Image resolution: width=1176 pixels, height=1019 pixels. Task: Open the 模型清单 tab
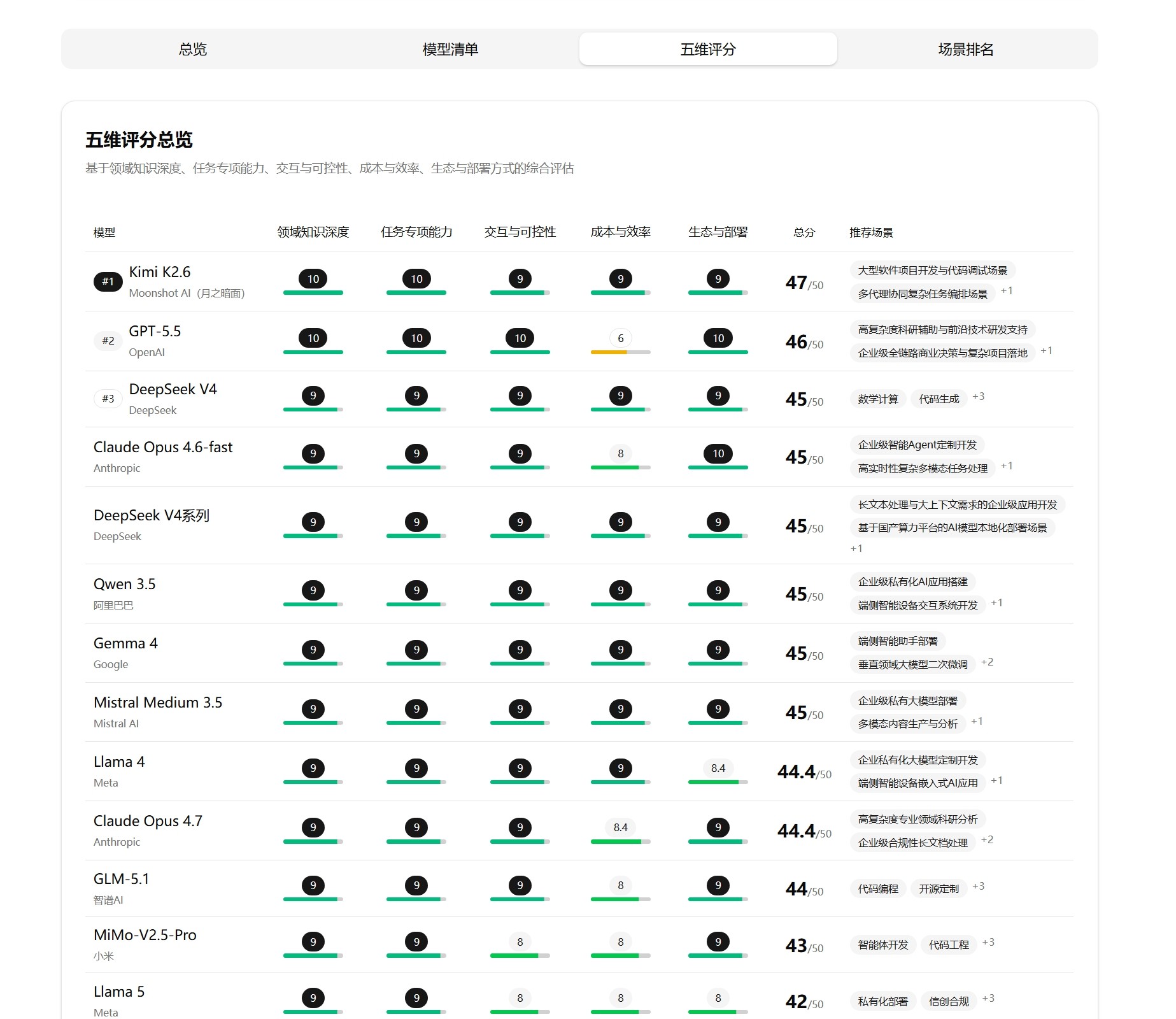[450, 49]
